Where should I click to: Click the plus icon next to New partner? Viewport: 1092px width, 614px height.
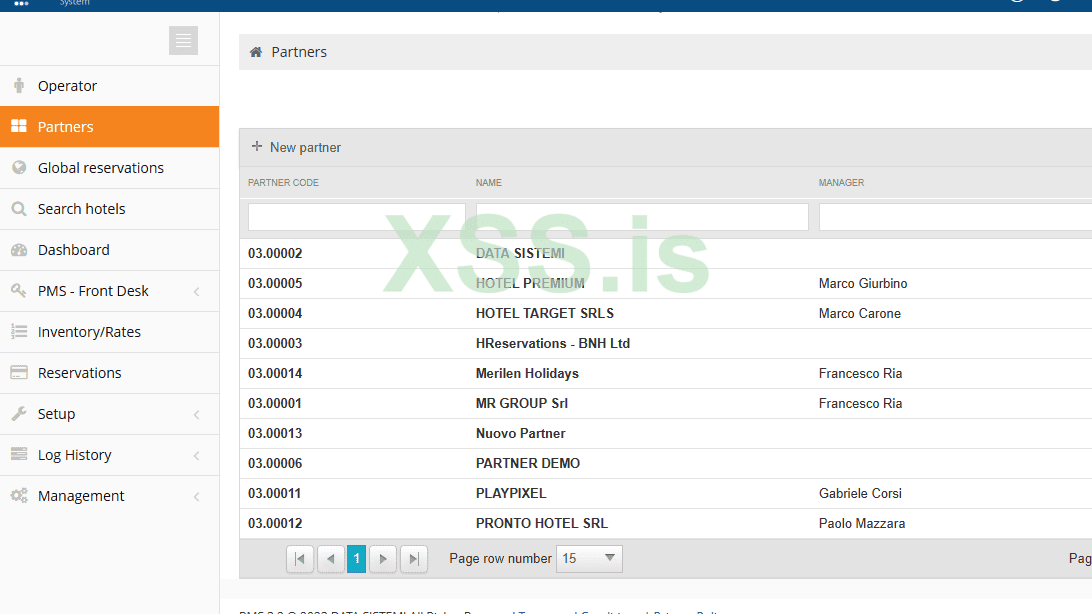pyautogui.click(x=257, y=146)
